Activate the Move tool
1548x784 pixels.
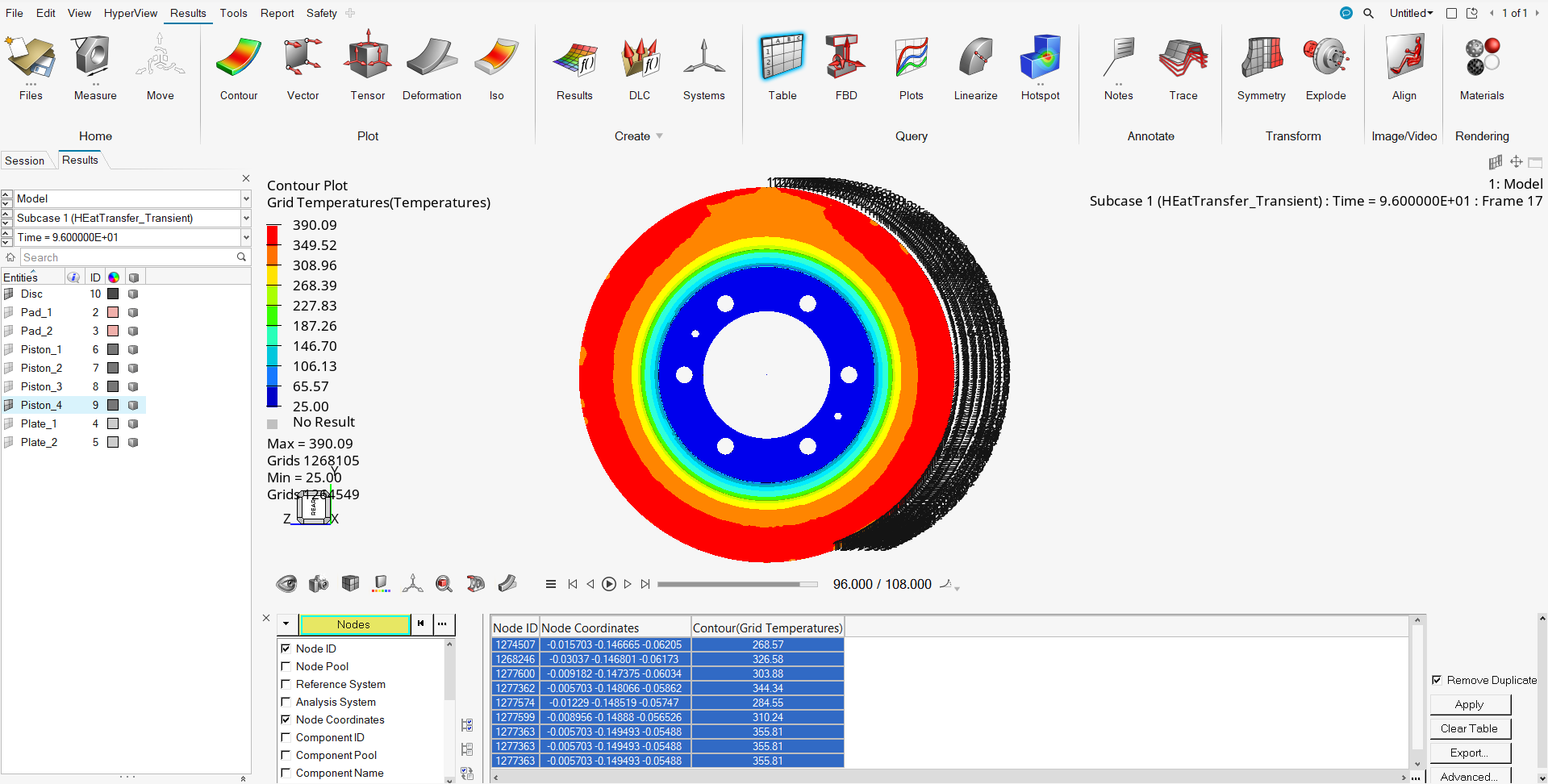point(160,68)
